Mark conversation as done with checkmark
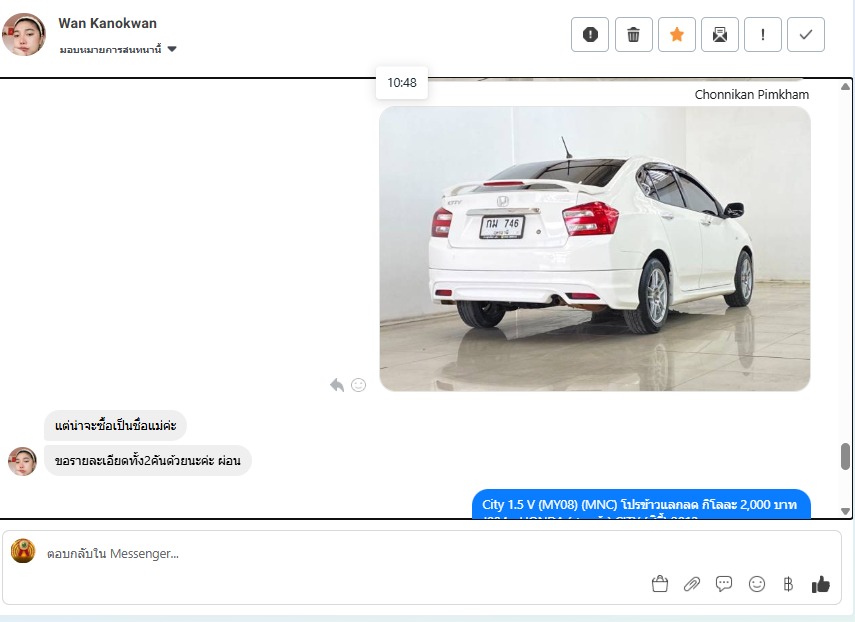 pyautogui.click(x=805, y=34)
